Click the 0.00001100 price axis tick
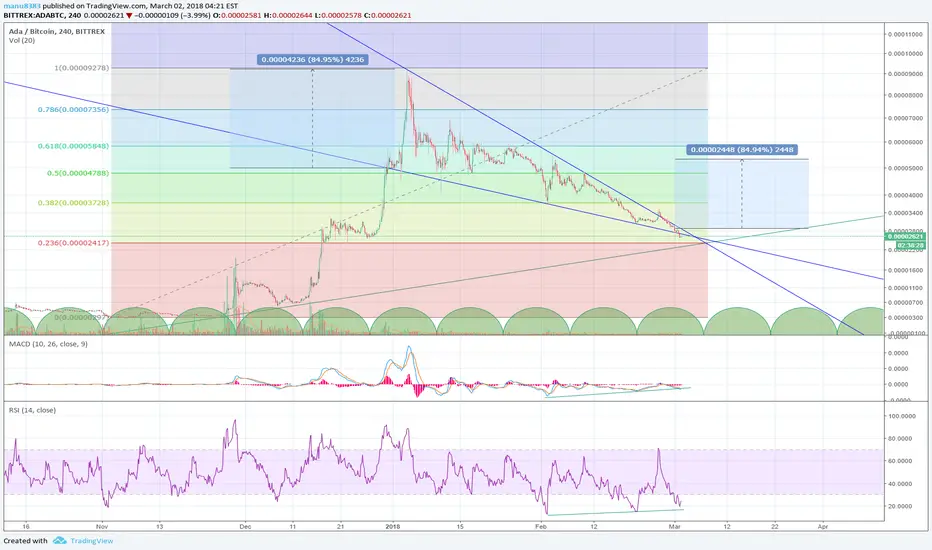 905,288
